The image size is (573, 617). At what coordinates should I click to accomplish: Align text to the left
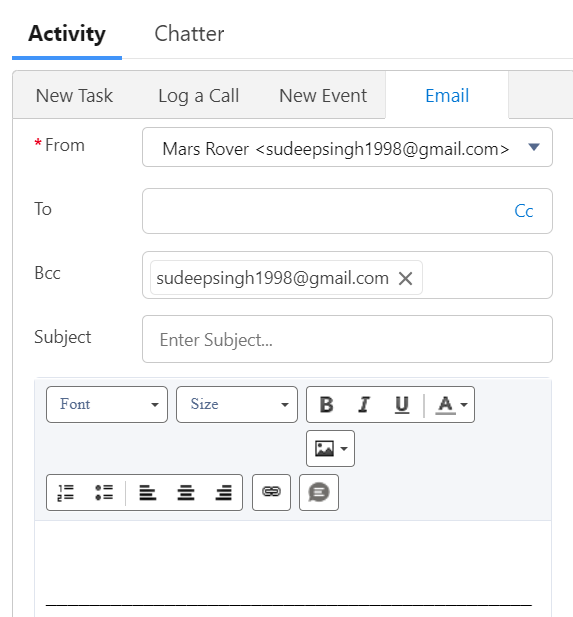(148, 492)
